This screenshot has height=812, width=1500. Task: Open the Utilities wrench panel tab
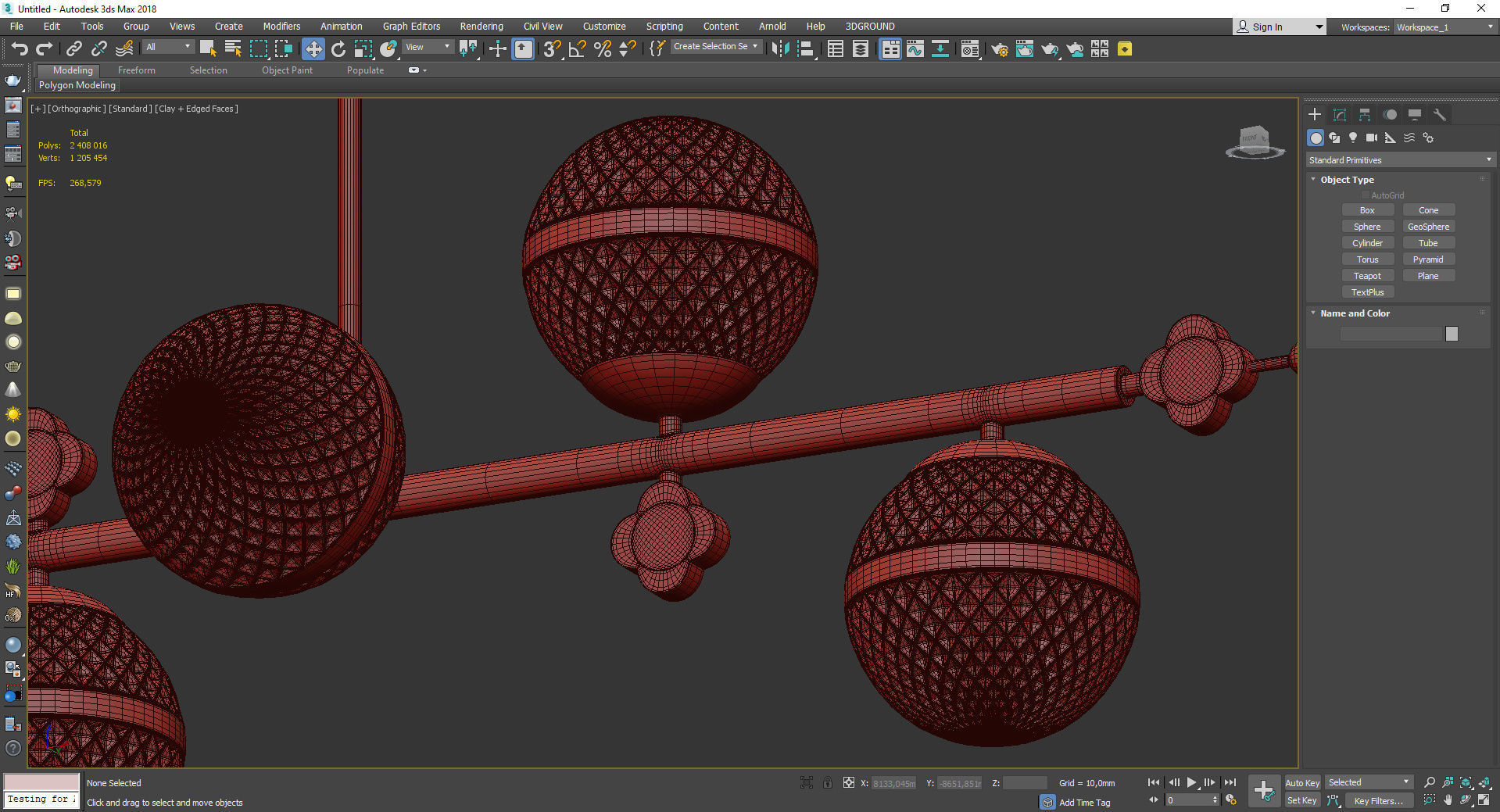pyautogui.click(x=1440, y=115)
